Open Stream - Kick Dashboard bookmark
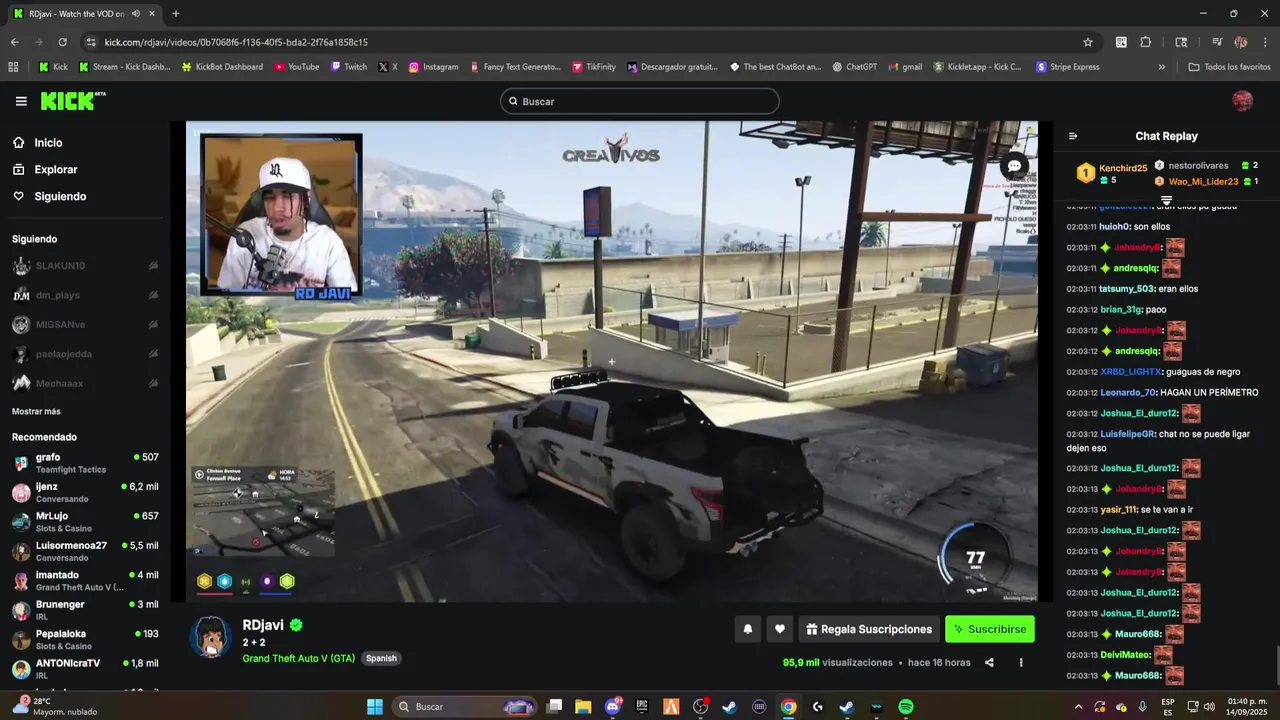 pos(124,67)
